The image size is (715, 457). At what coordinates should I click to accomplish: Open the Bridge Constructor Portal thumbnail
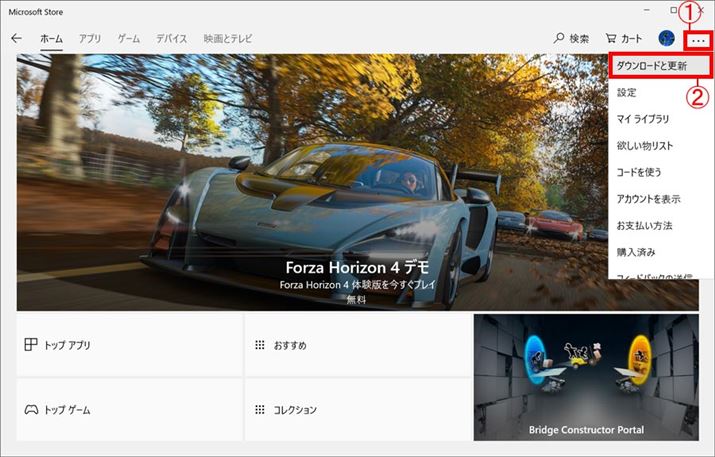click(x=586, y=377)
